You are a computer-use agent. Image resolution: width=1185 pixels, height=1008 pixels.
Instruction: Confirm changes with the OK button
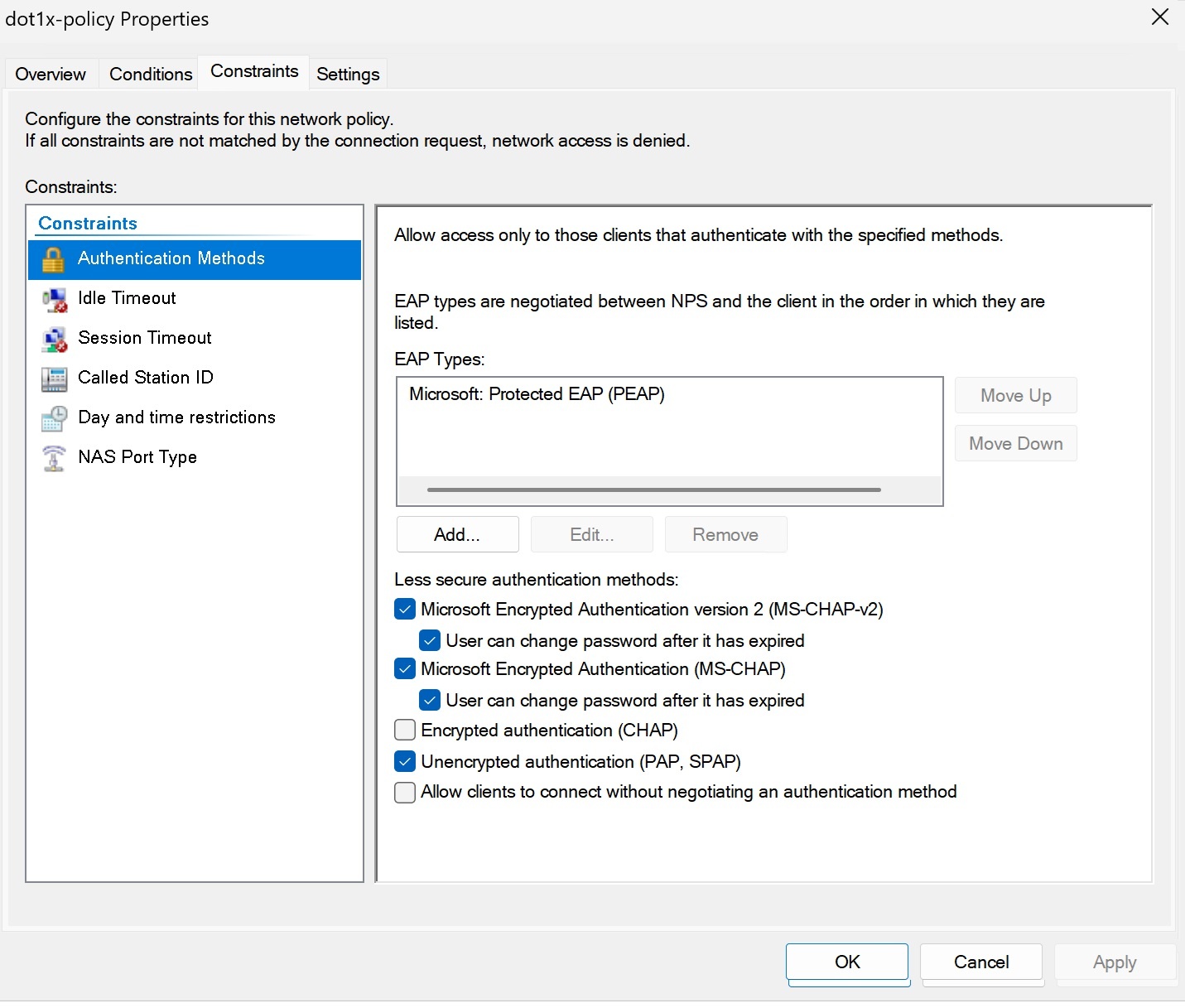coord(847,962)
